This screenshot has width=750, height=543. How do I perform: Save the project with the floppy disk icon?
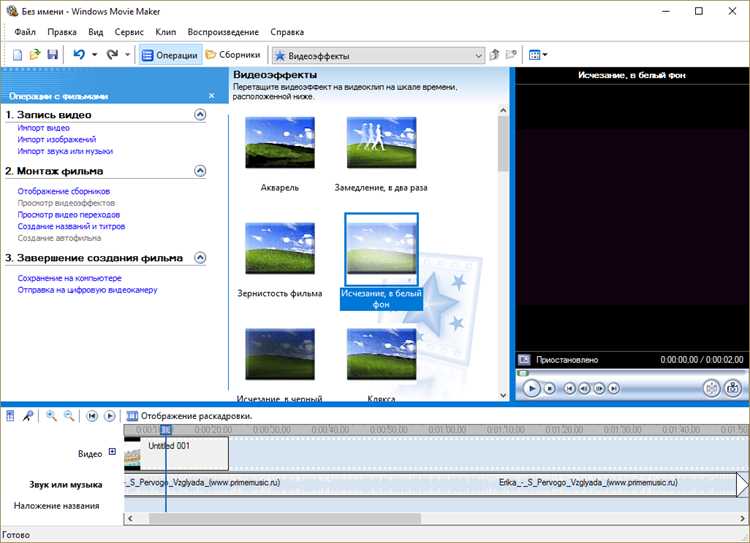pos(52,55)
